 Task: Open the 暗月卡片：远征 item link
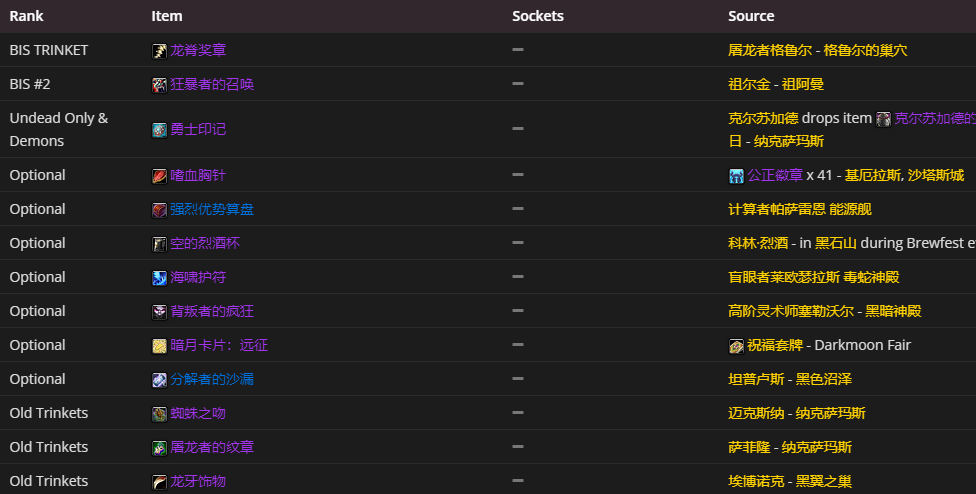[219, 345]
